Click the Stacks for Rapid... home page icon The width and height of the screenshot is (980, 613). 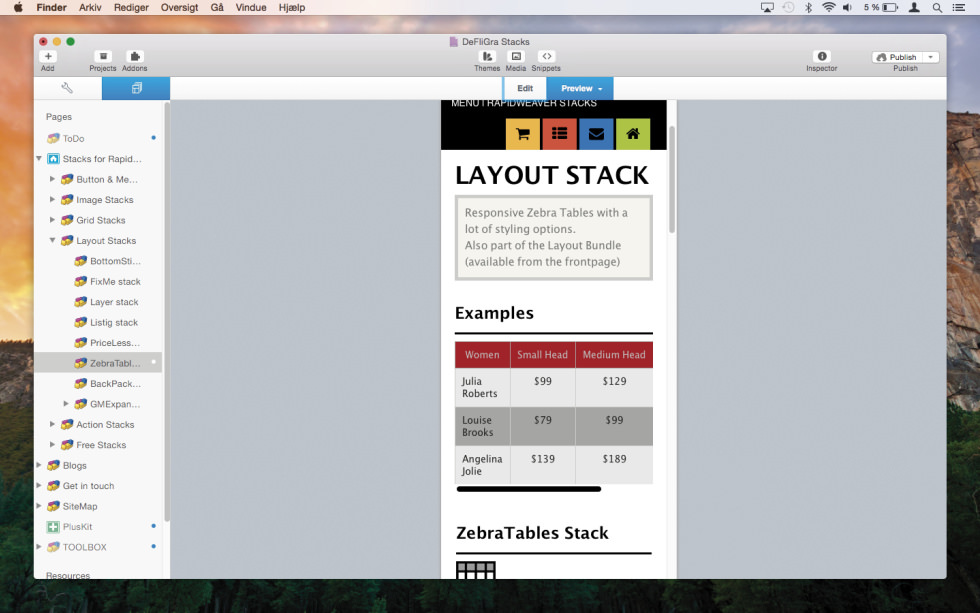coord(54,159)
